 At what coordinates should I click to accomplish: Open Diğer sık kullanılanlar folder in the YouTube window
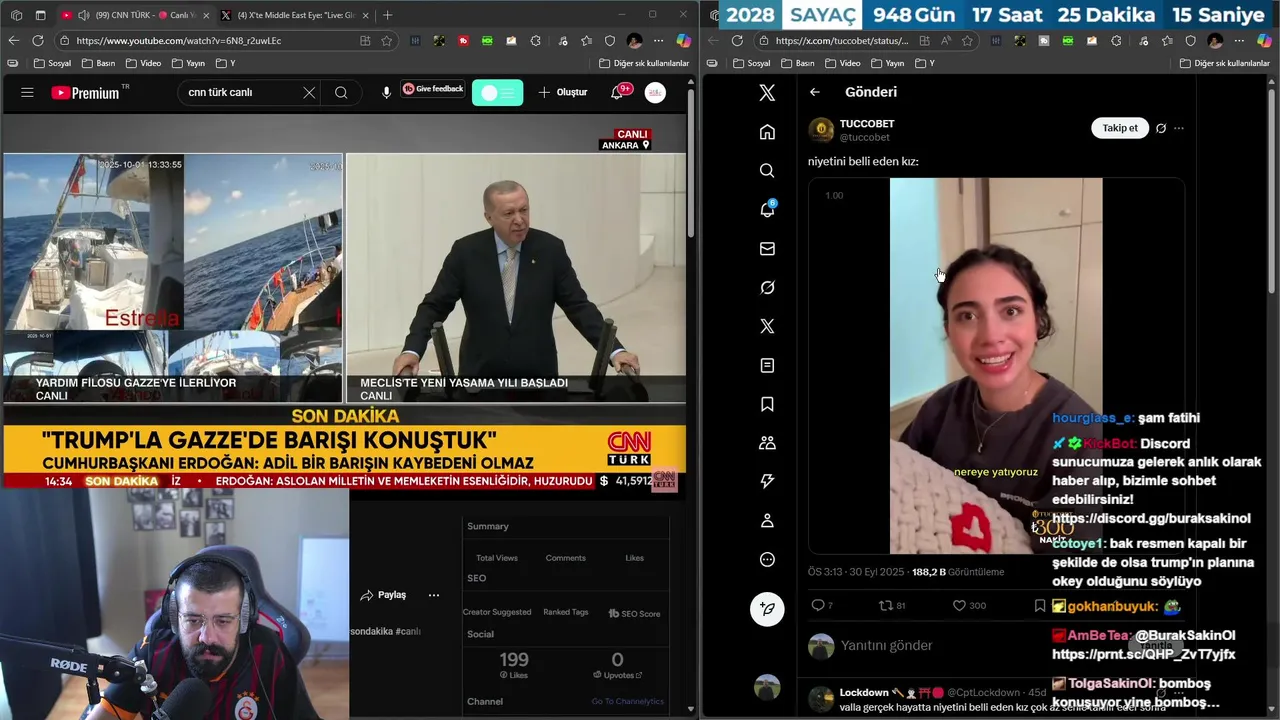pyautogui.click(x=644, y=63)
